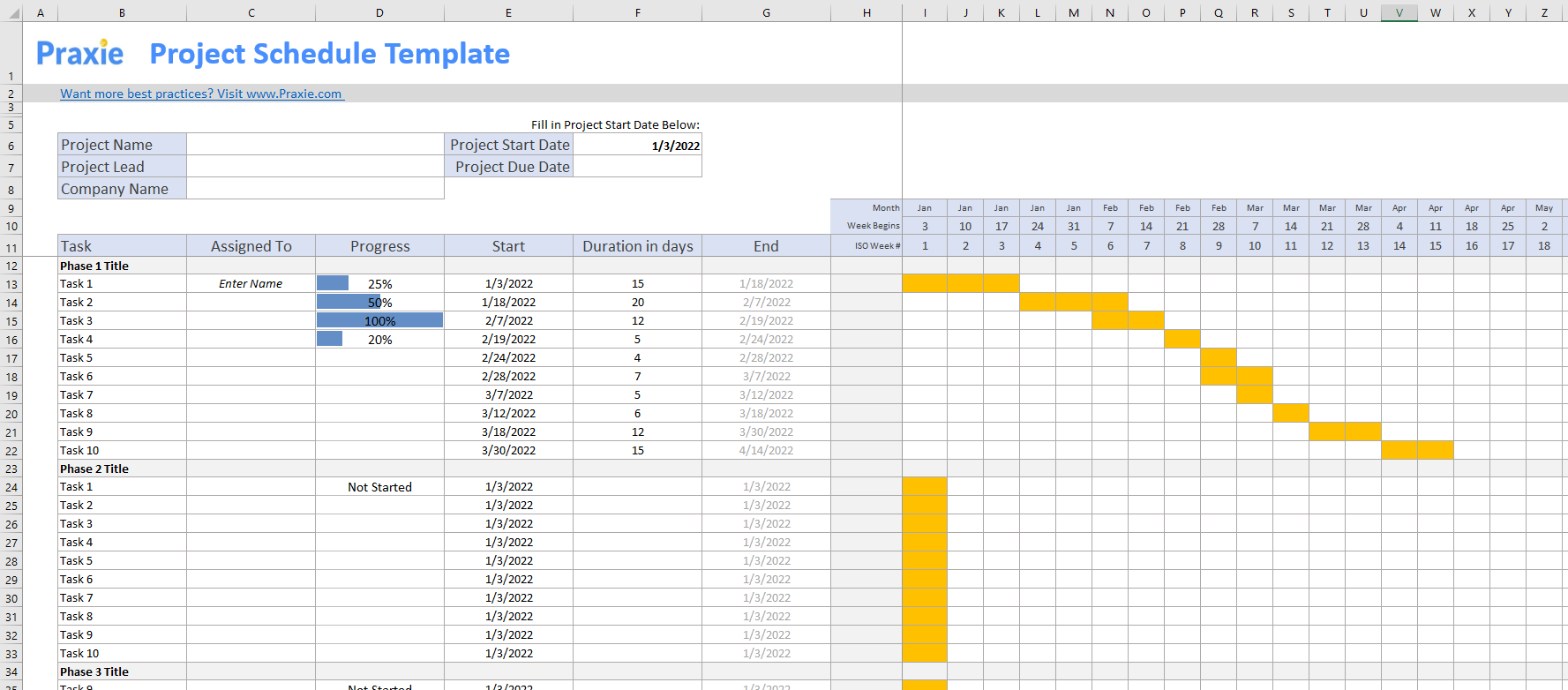The image size is (1568, 690).
Task: Select row header 13
Action: 11,284
